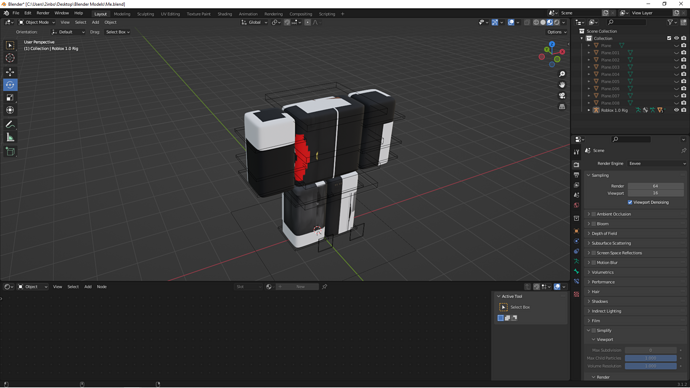This screenshot has width=690, height=388.
Task: Pick the Scale tool
Action: 10,98
